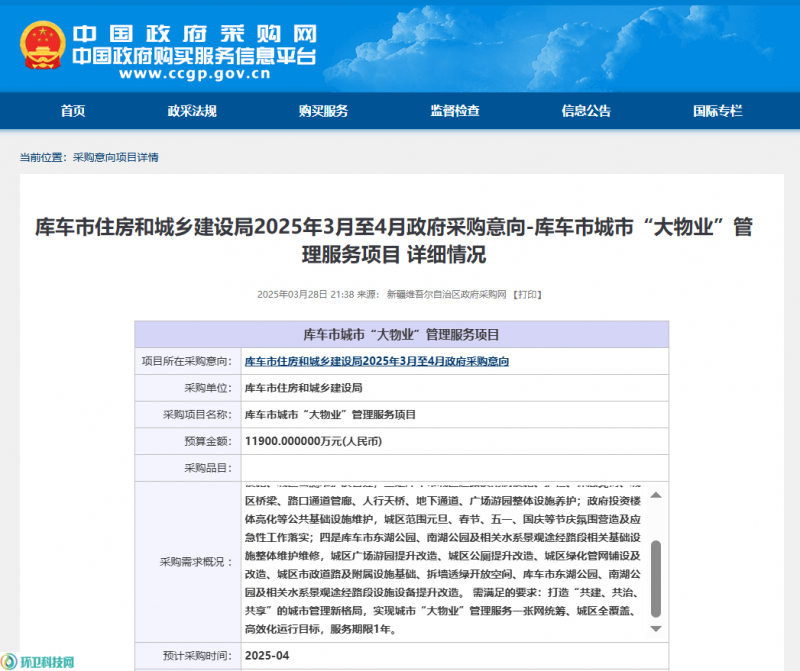Click the source text 新疆维吾尔自治区政府采购网
Screen dimensions: 800x671
coord(446,294)
